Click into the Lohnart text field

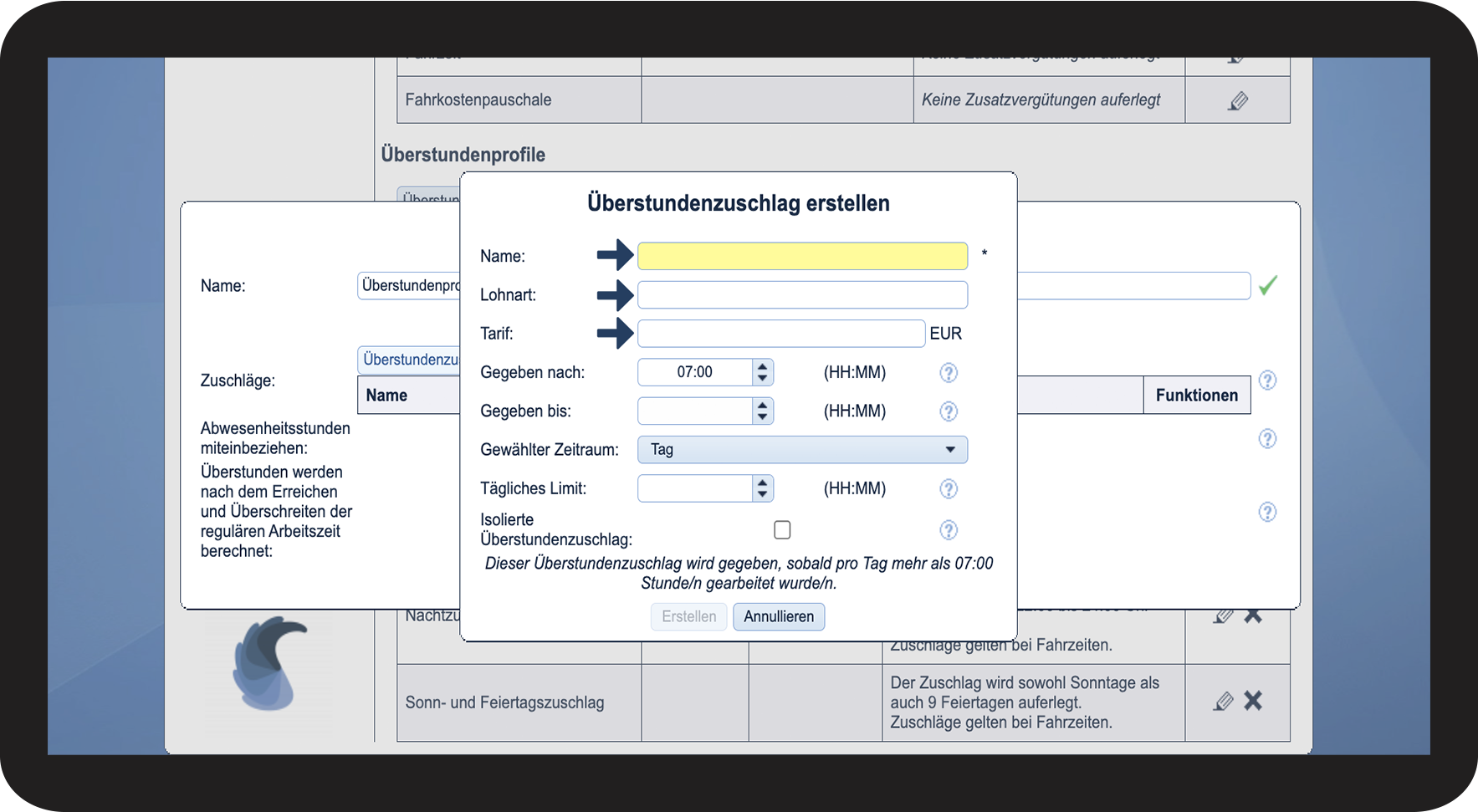[x=802, y=295]
